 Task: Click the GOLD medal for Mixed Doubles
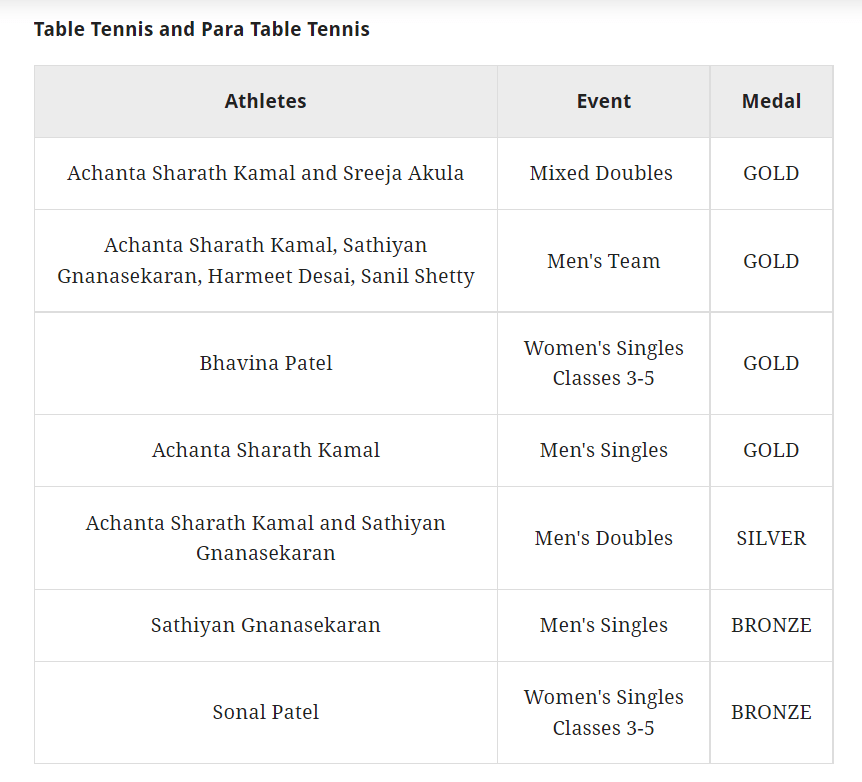[771, 173]
